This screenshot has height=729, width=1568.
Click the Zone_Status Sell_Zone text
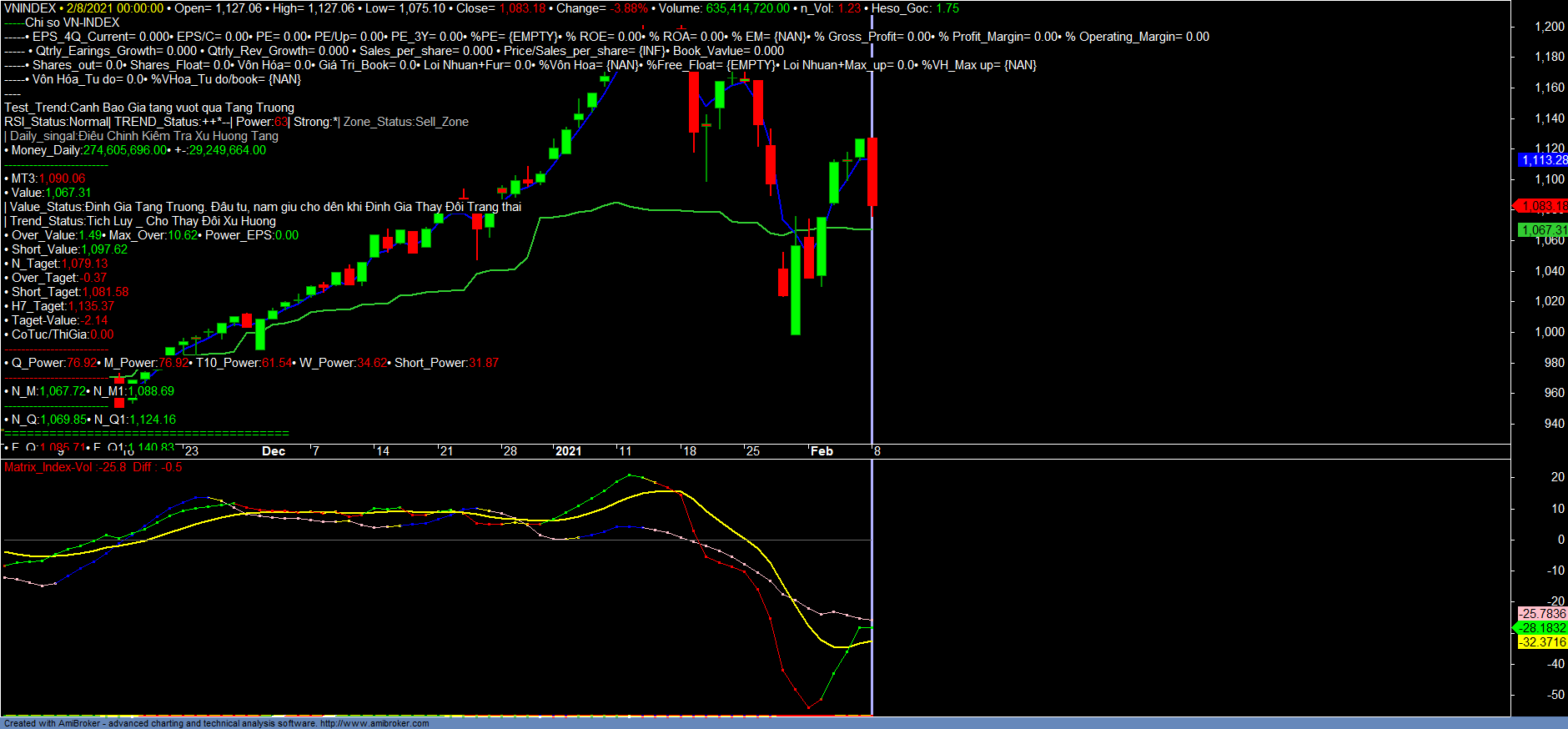tap(406, 122)
